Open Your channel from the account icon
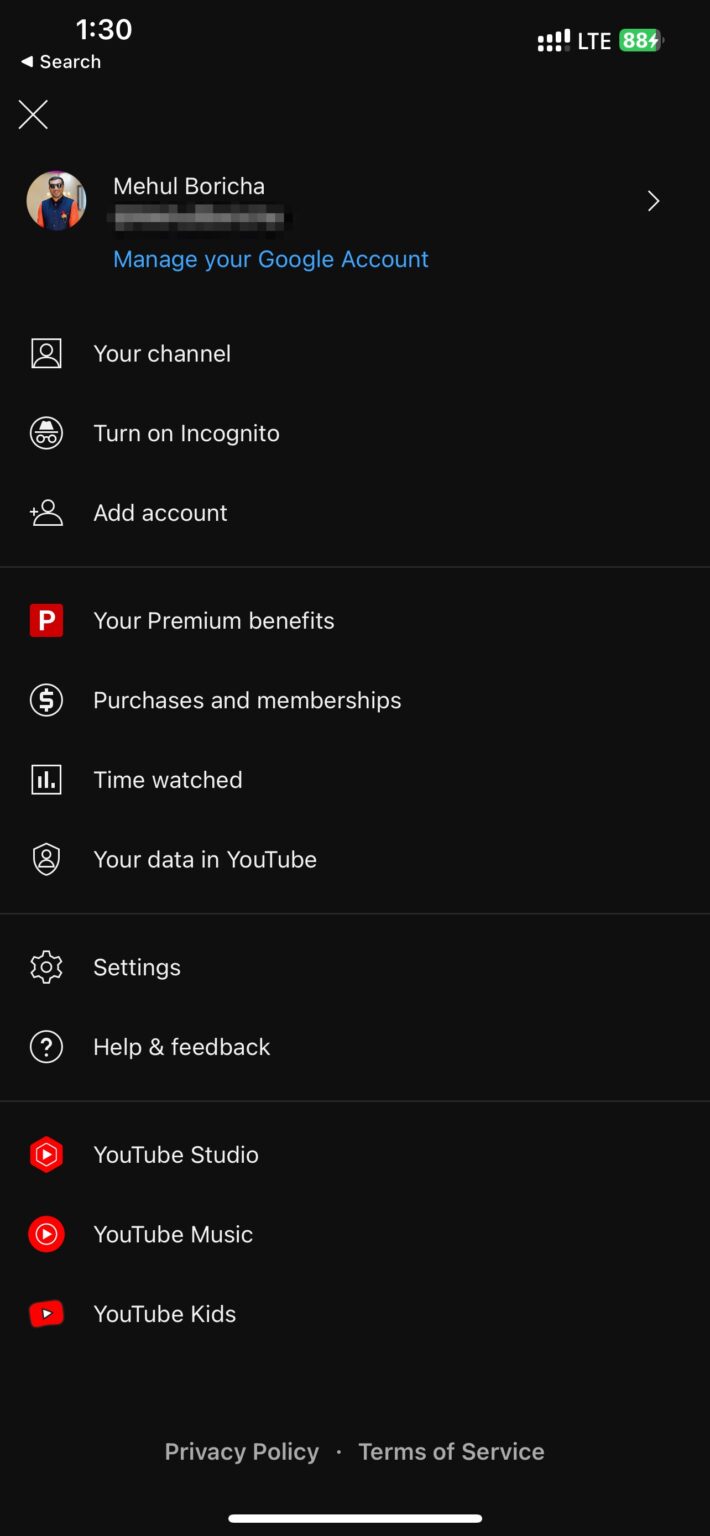The image size is (710, 1536). point(46,353)
